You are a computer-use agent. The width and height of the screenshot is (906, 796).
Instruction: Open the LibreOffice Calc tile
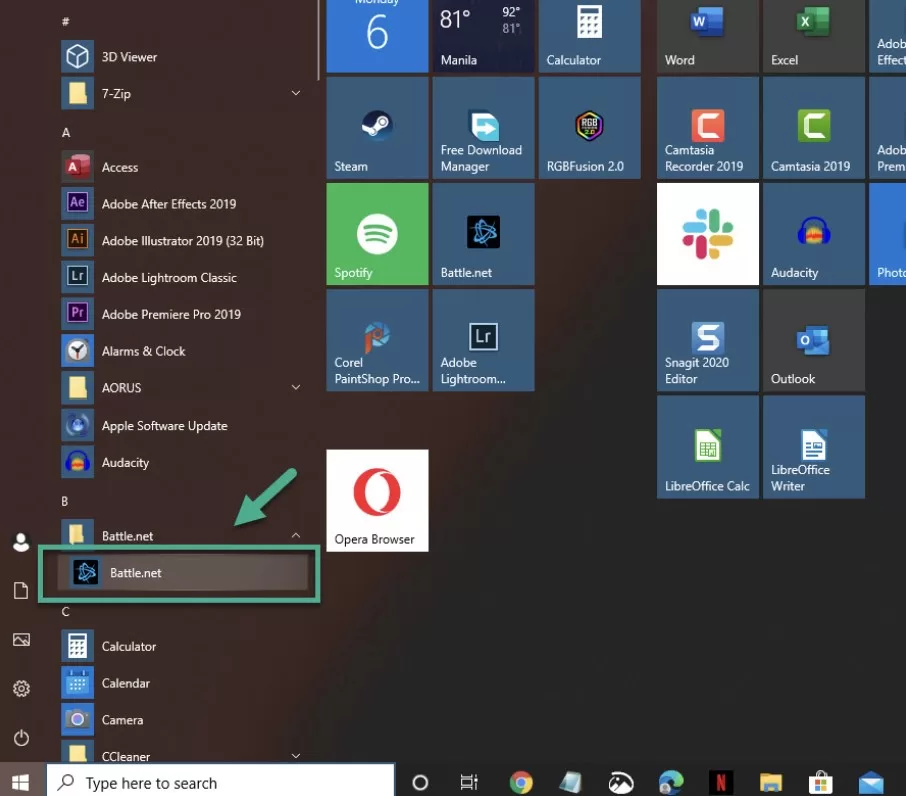tap(708, 447)
